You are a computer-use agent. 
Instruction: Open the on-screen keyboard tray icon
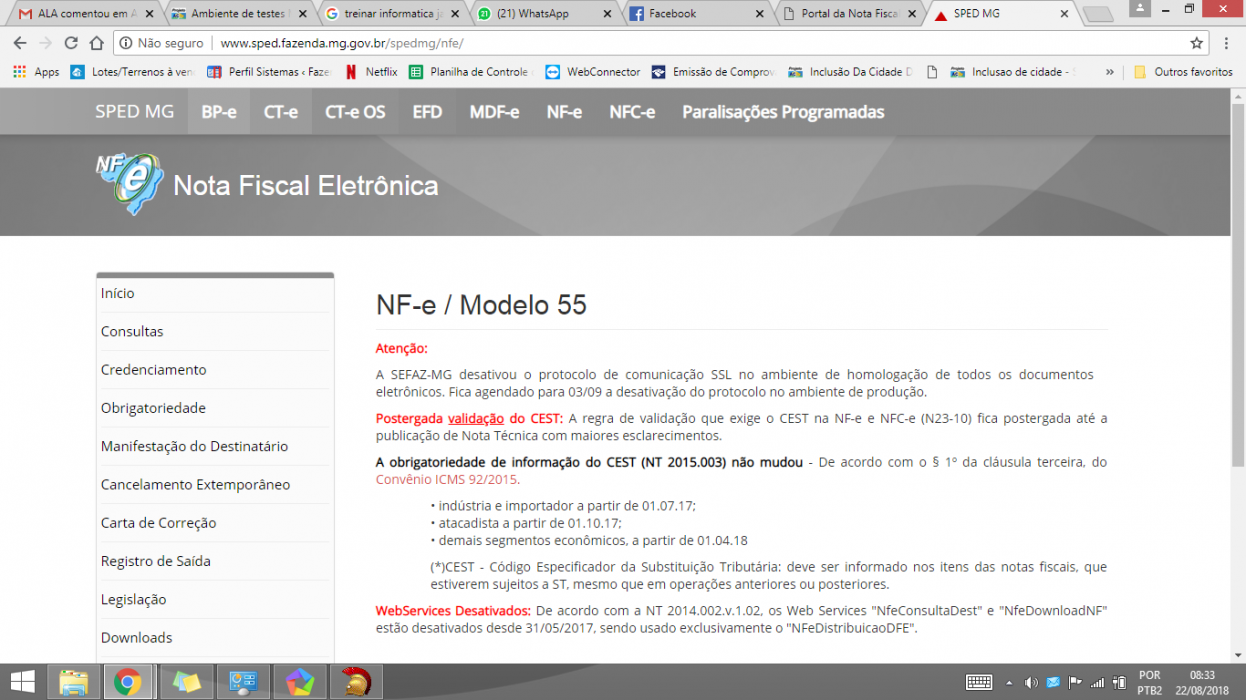979,682
